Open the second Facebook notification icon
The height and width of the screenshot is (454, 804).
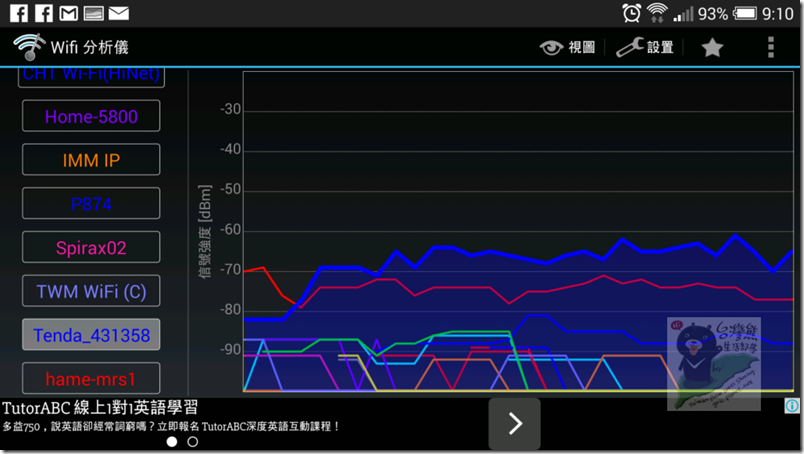pos(44,13)
